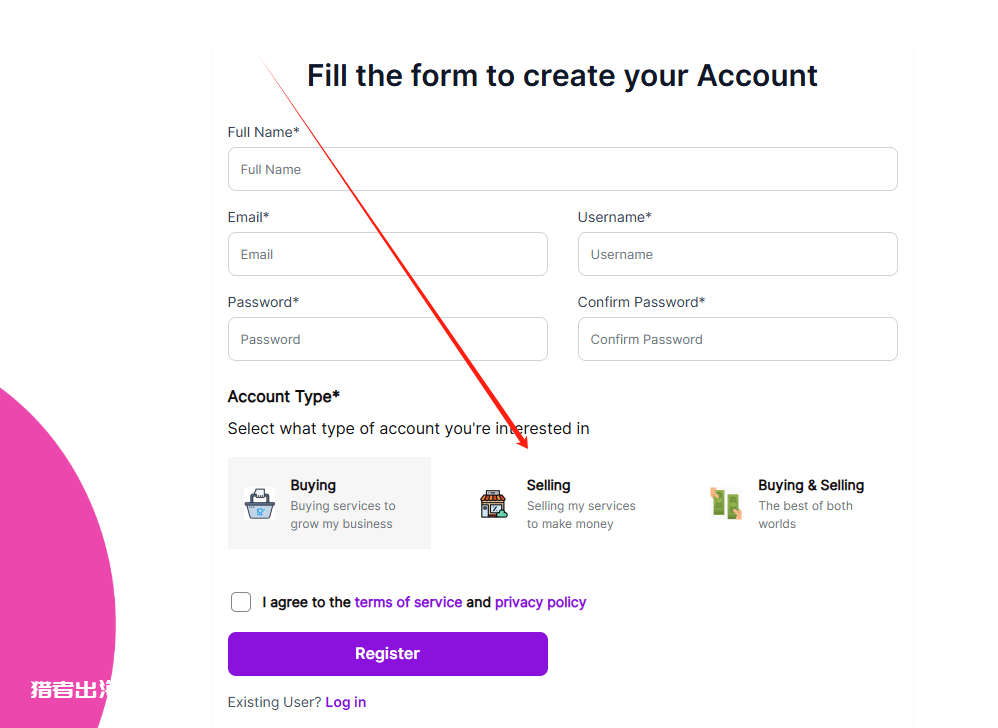Click the green cash Buying & Selling icon
The width and height of the screenshot is (998, 728).
coord(726,503)
